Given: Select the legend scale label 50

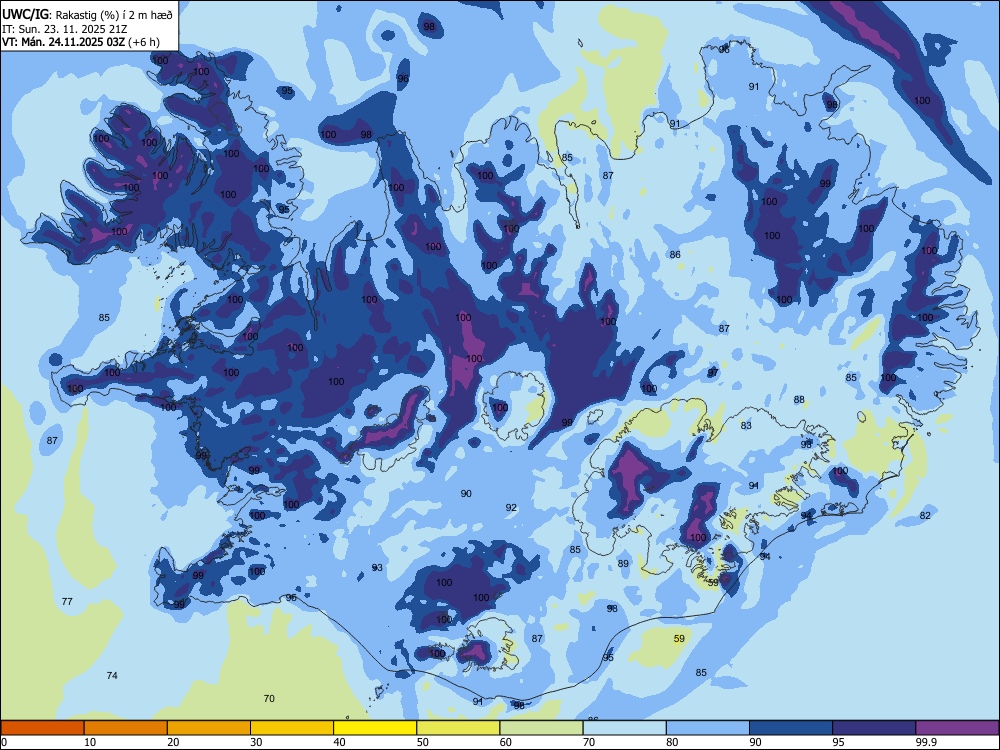Looking at the screenshot, I should pyautogui.click(x=423, y=742).
